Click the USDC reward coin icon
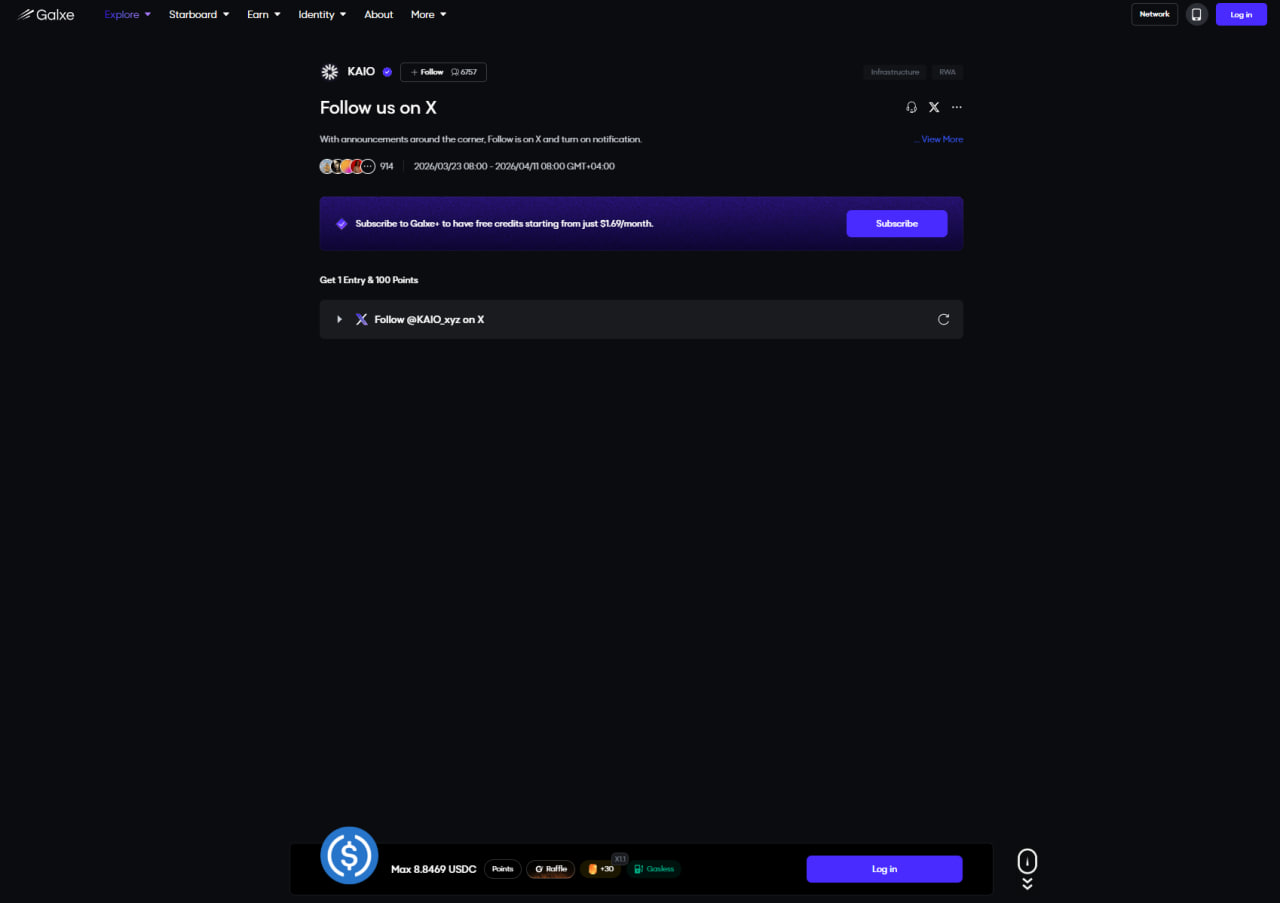This screenshot has height=903, width=1280. point(349,855)
